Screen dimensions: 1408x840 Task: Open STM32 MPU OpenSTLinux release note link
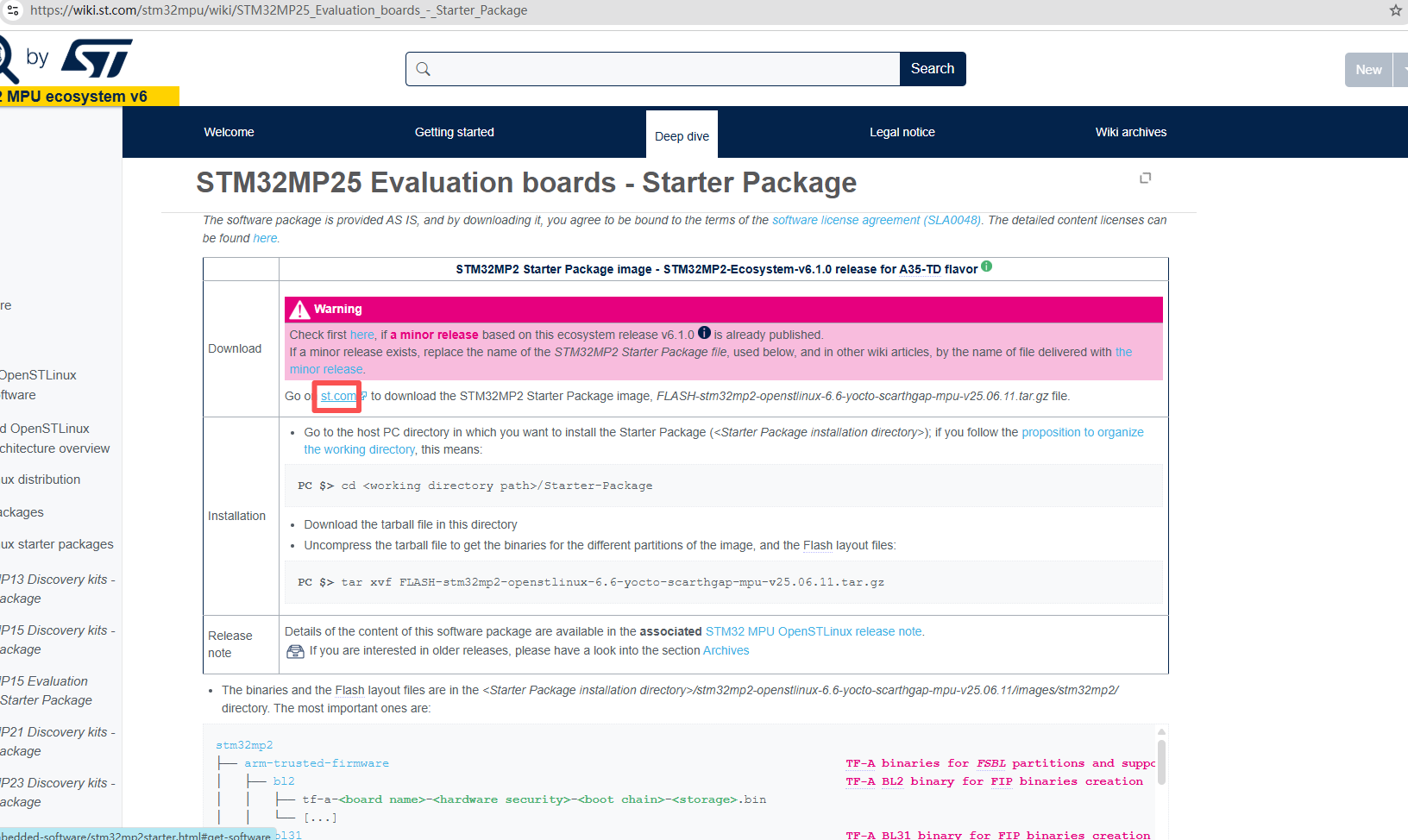(x=814, y=631)
